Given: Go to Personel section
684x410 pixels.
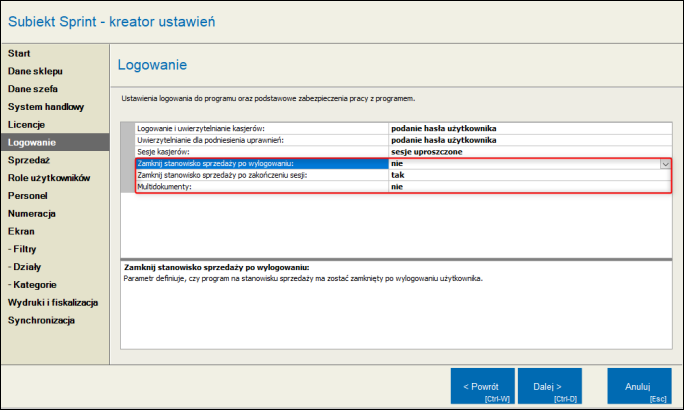Looking at the screenshot, I should (x=28, y=195).
